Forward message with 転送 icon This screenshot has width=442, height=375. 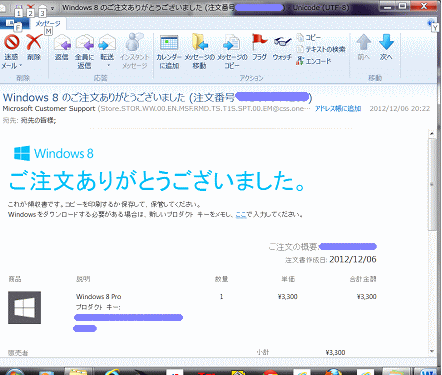(107, 42)
